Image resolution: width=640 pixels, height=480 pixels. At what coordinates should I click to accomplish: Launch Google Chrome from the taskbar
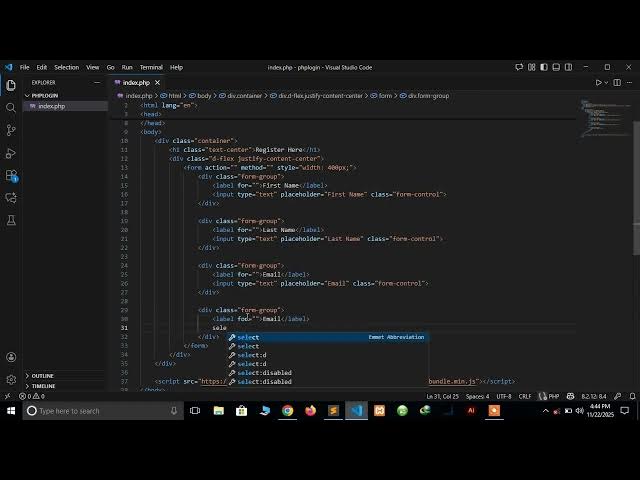(287, 411)
